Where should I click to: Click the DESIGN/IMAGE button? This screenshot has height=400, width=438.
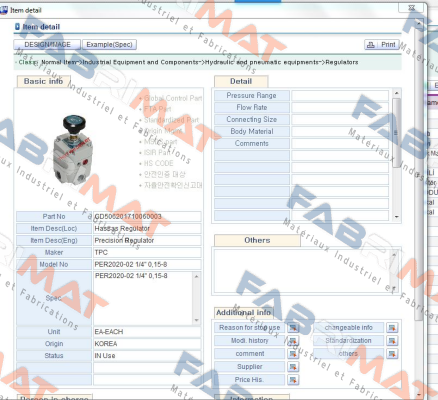point(47,44)
